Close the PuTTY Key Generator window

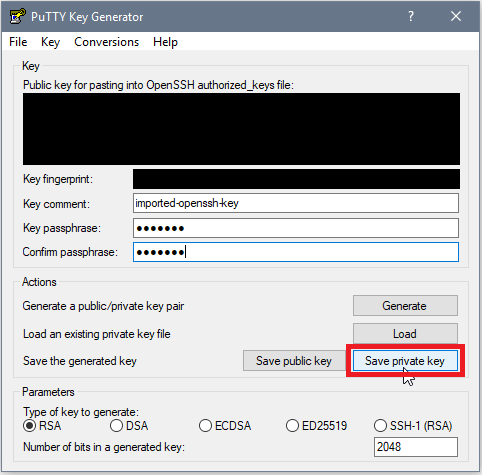tap(456, 16)
